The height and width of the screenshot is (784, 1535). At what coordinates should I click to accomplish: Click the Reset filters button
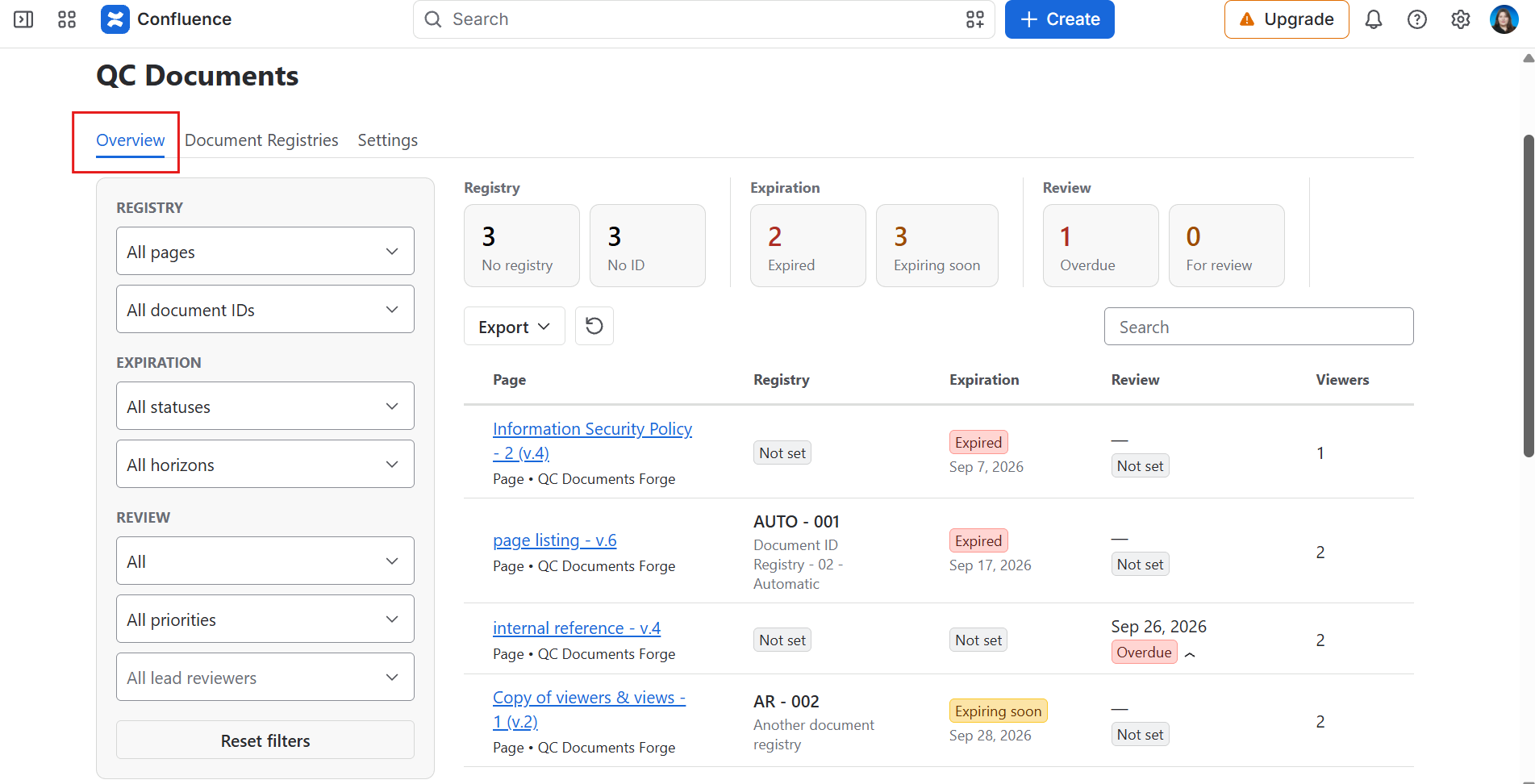click(265, 740)
